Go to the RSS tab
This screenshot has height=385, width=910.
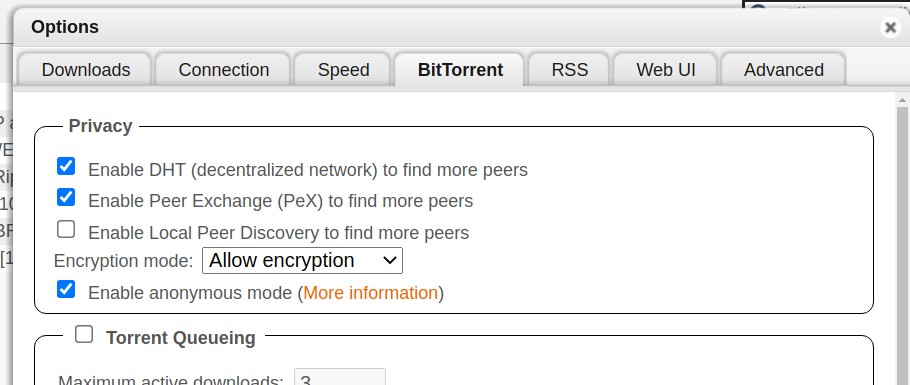pyautogui.click(x=569, y=70)
